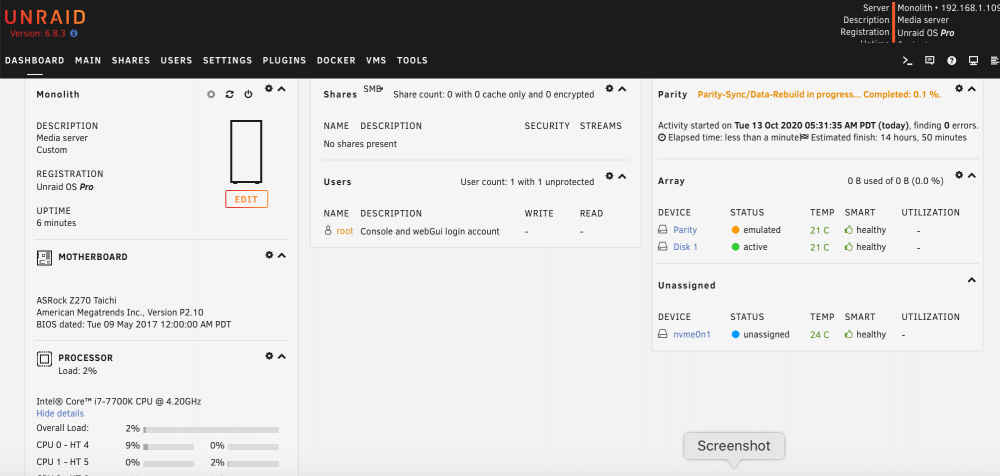
Task: Click the version info icon
Action: [74, 33]
